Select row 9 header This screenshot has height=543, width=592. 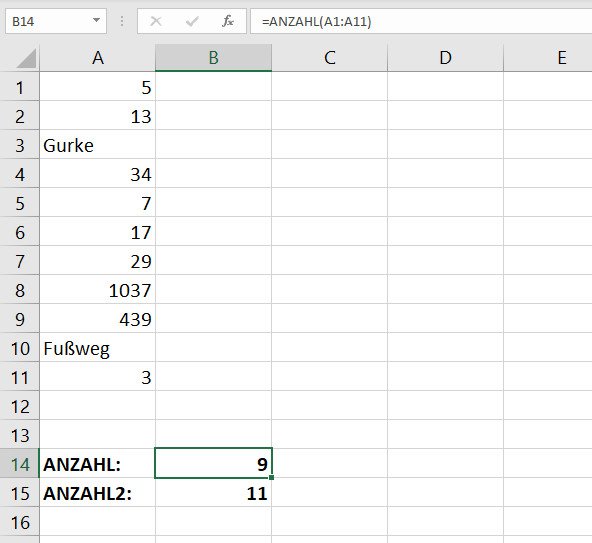coord(20,319)
